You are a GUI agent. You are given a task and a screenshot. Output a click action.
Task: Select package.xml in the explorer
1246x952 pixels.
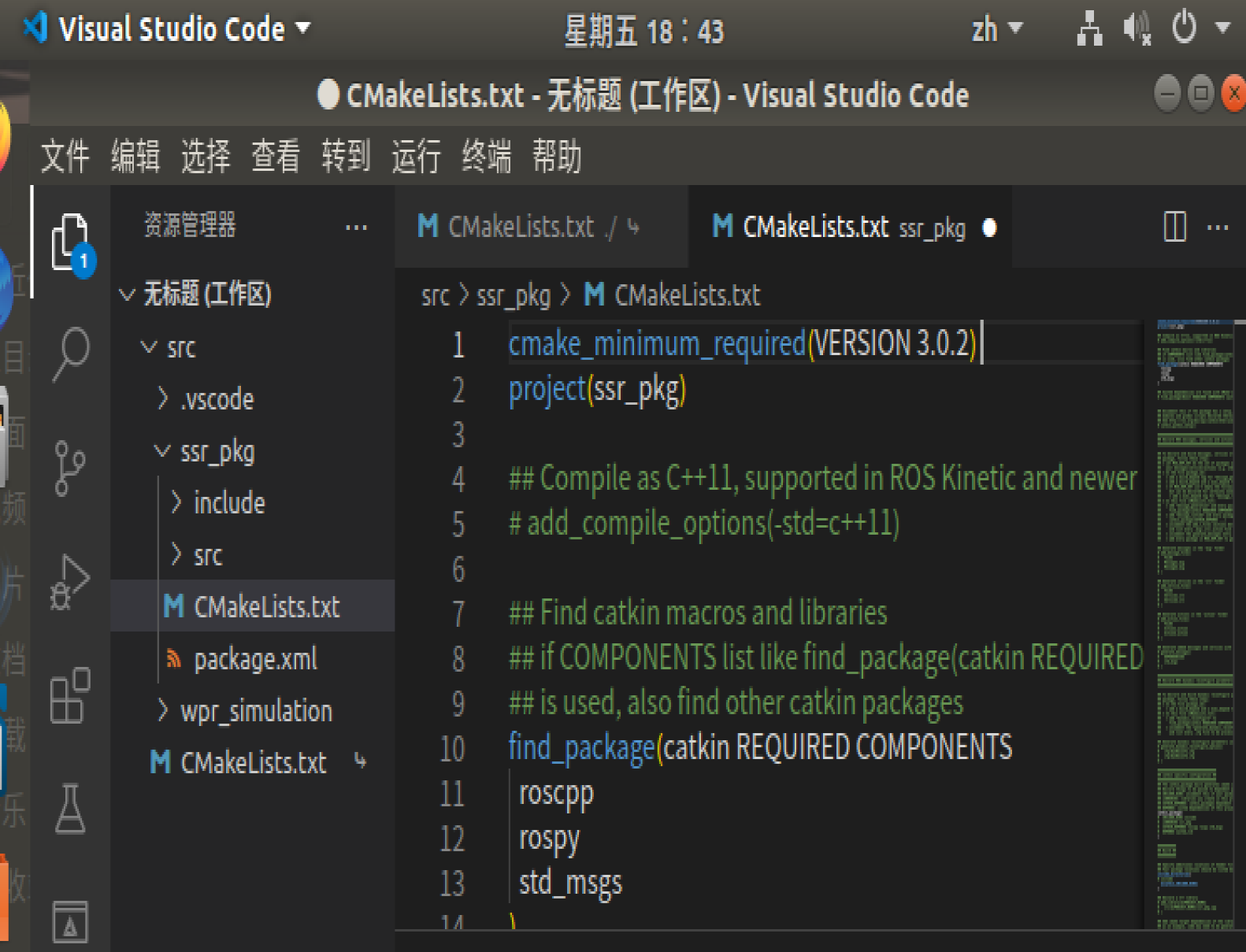(x=253, y=658)
